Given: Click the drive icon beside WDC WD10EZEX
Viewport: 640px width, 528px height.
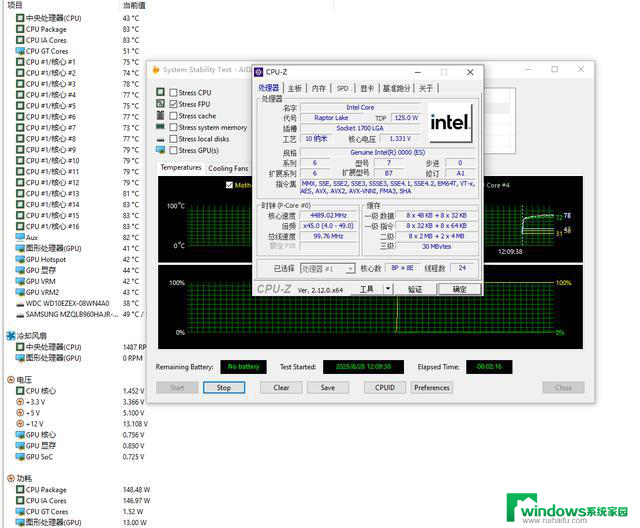Looking at the screenshot, I should pyautogui.click(x=20, y=304).
